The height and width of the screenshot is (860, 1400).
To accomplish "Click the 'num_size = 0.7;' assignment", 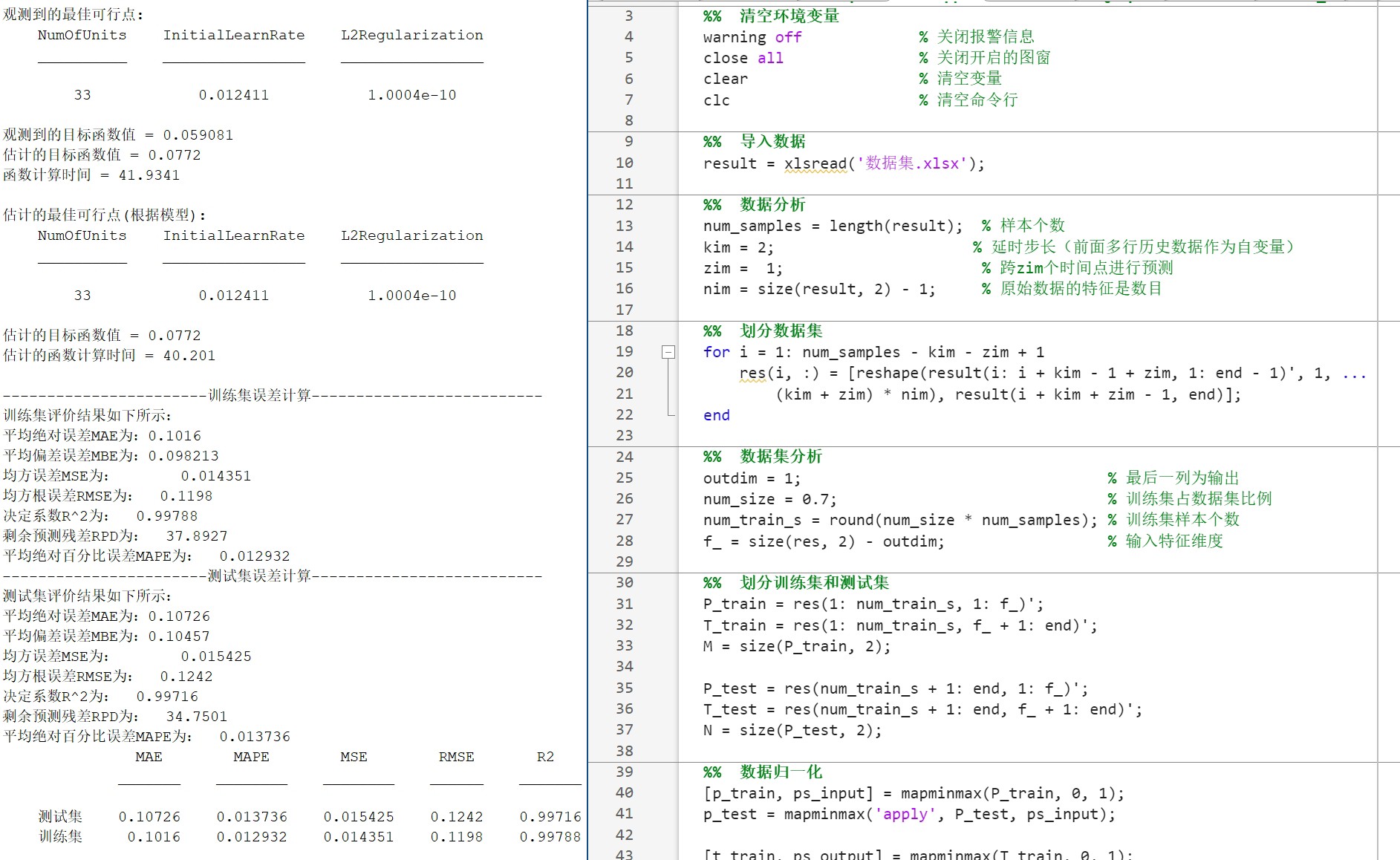I will pos(769,499).
